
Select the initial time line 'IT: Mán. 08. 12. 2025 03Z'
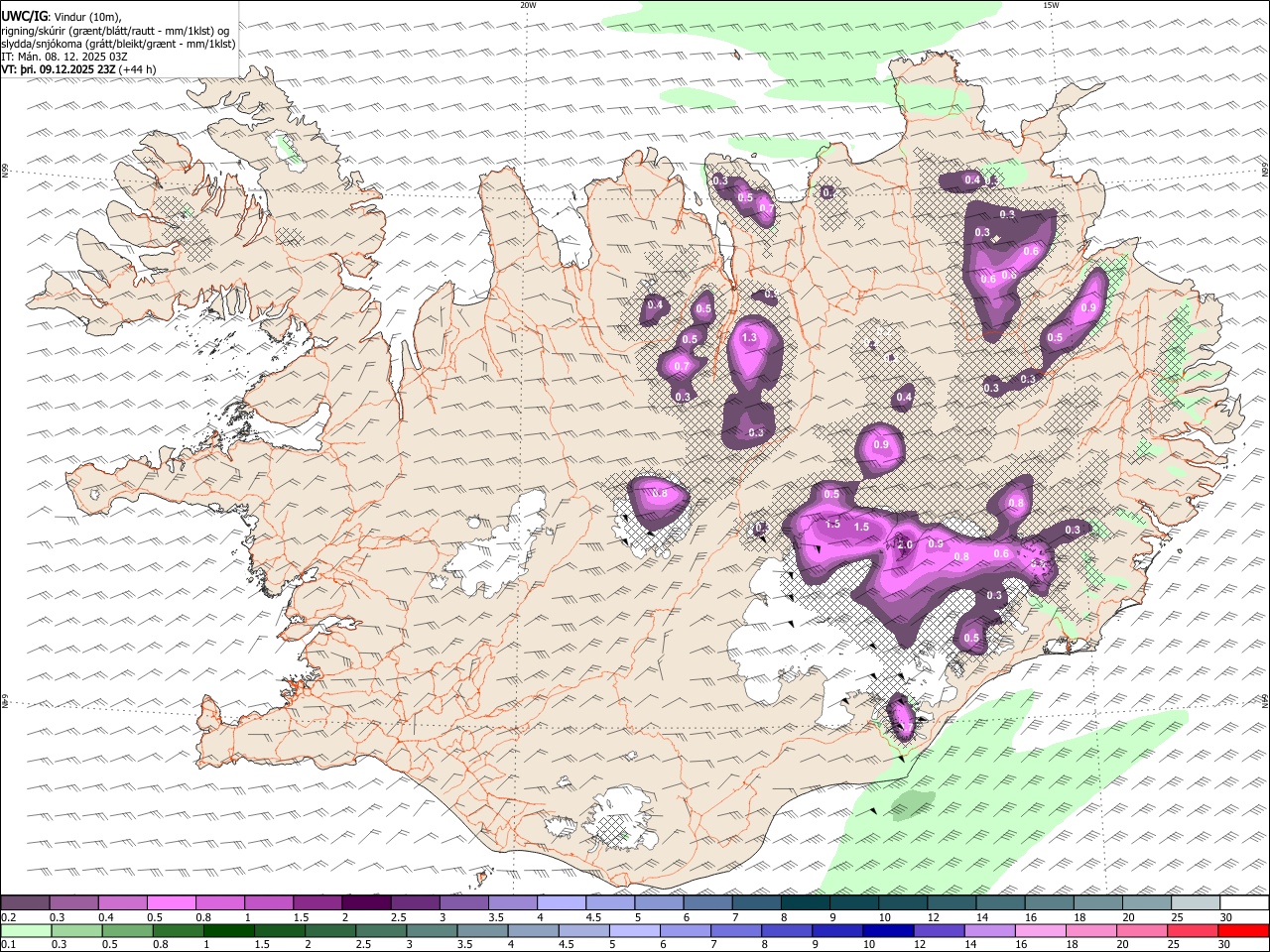pos(64,57)
